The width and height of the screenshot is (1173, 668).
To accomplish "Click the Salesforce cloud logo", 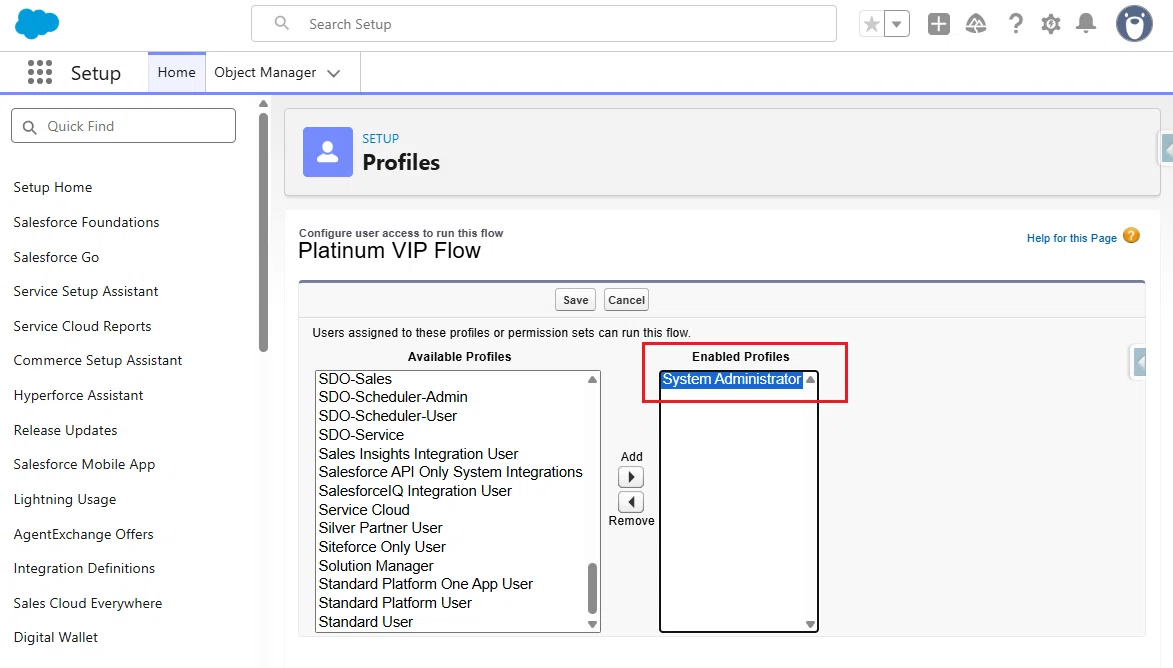I will click(37, 24).
